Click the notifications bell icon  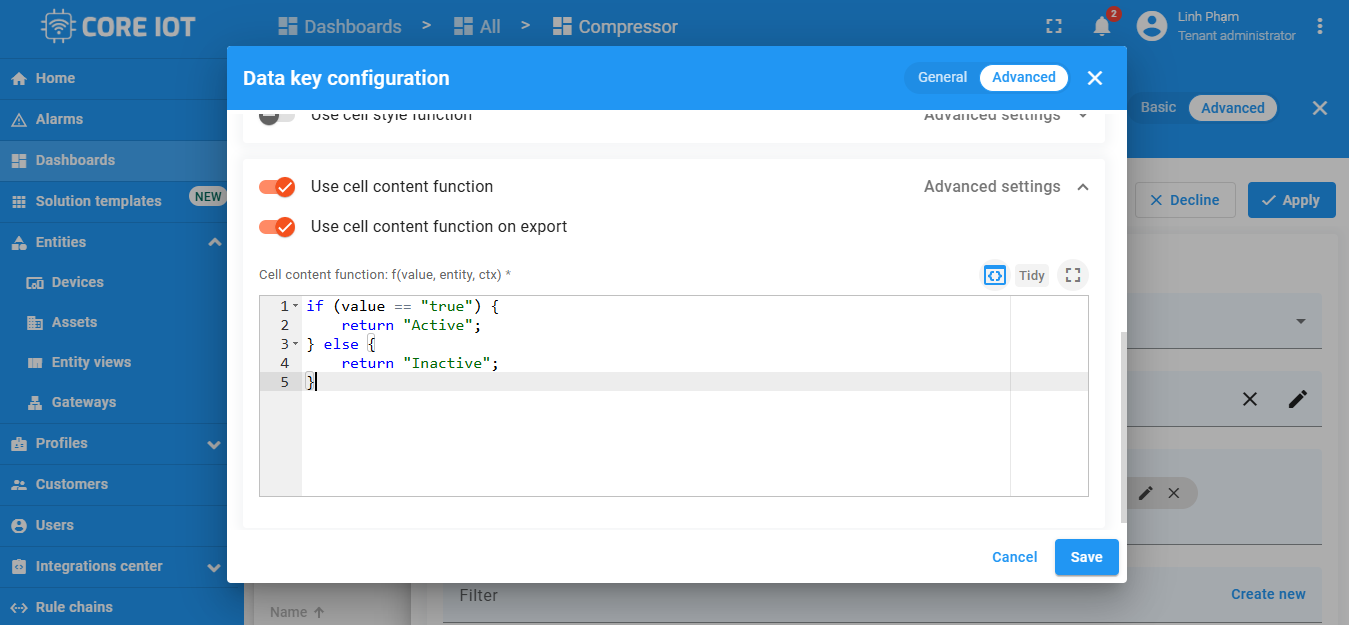pyautogui.click(x=1102, y=27)
